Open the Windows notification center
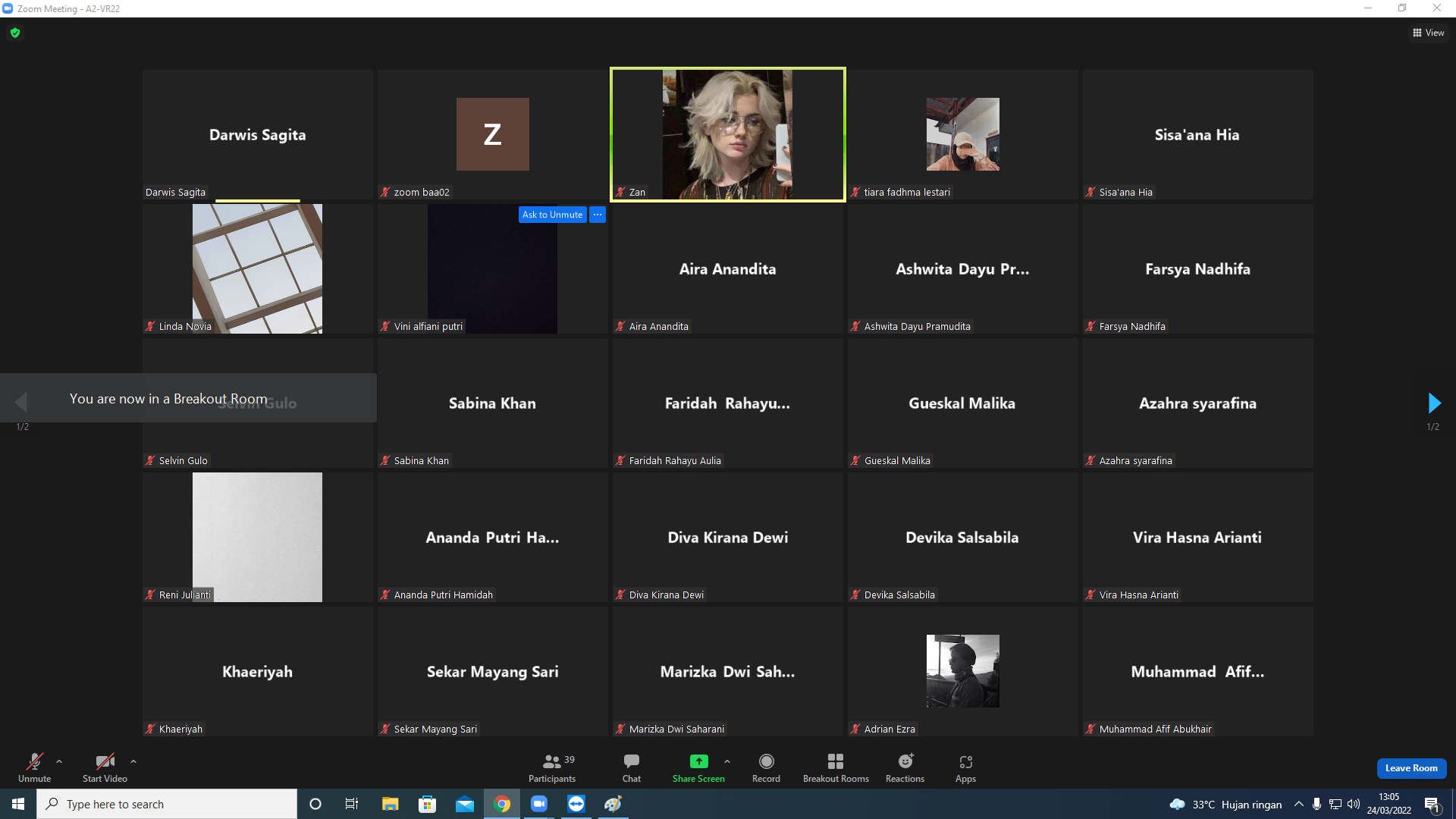This screenshot has height=819, width=1456. click(1432, 804)
